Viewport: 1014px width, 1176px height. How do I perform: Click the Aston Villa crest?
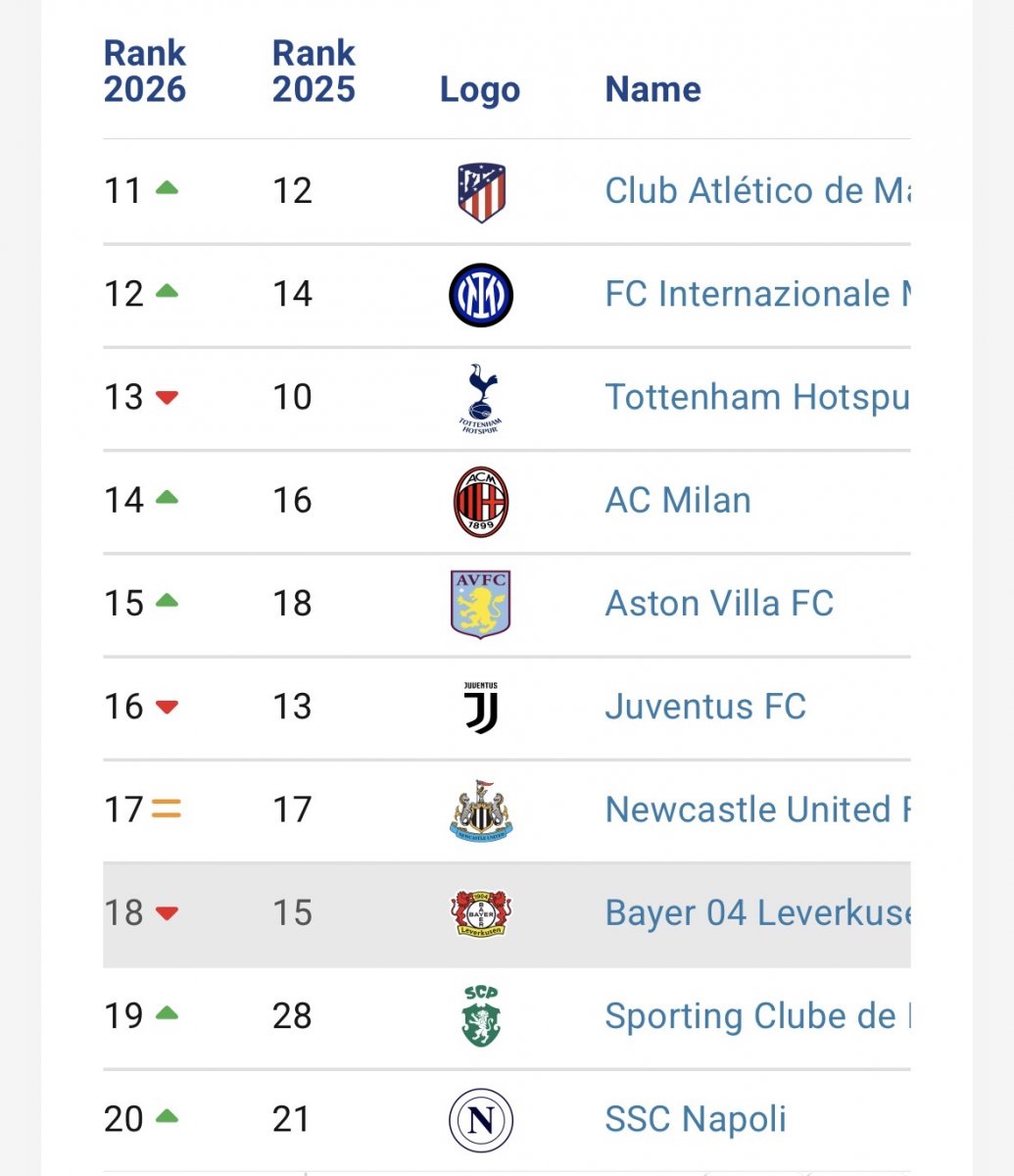point(480,605)
